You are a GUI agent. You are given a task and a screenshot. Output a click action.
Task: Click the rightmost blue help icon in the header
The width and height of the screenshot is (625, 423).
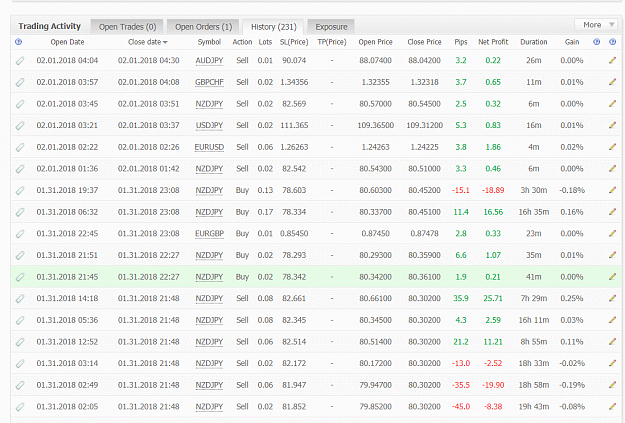pos(613,42)
